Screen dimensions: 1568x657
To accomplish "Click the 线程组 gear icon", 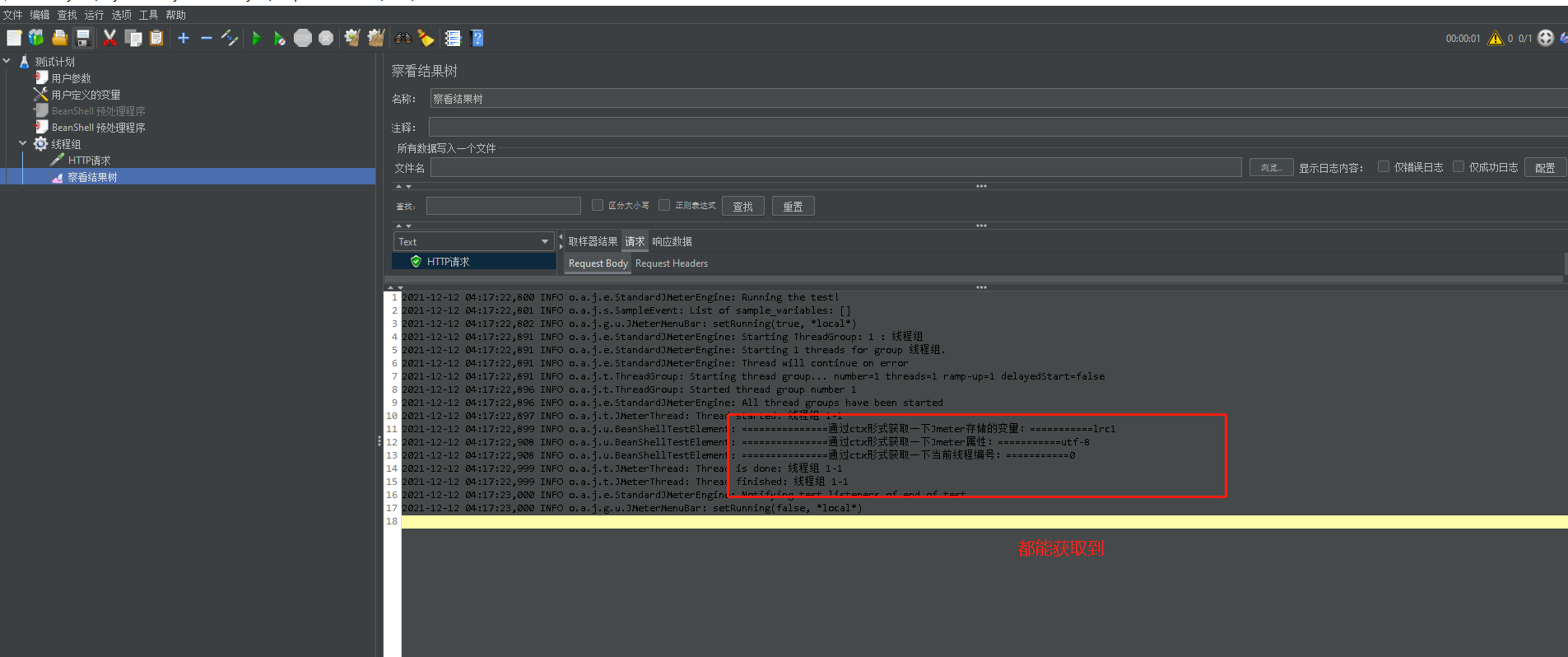I will (x=40, y=144).
